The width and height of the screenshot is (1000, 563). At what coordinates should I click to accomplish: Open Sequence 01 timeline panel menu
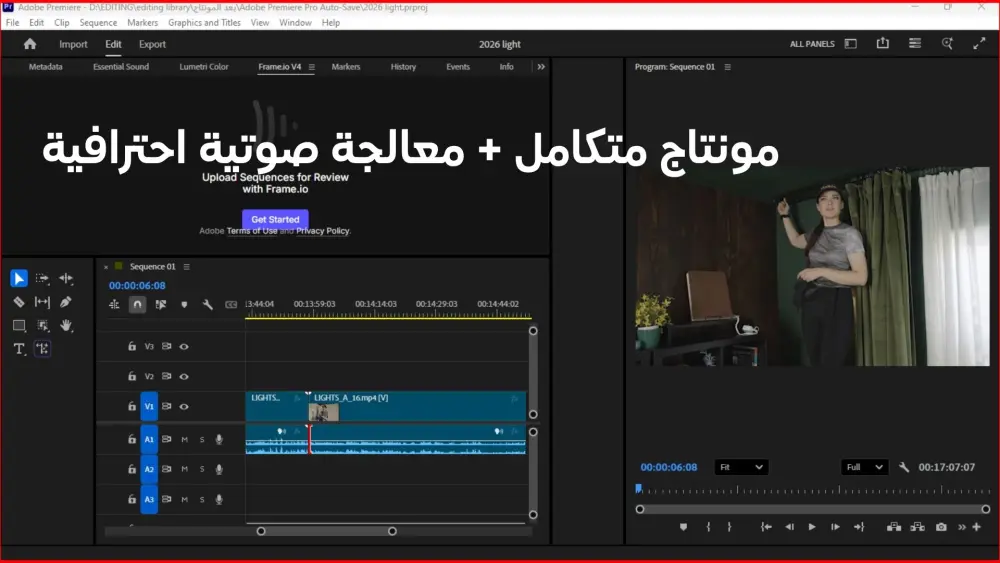(x=186, y=267)
